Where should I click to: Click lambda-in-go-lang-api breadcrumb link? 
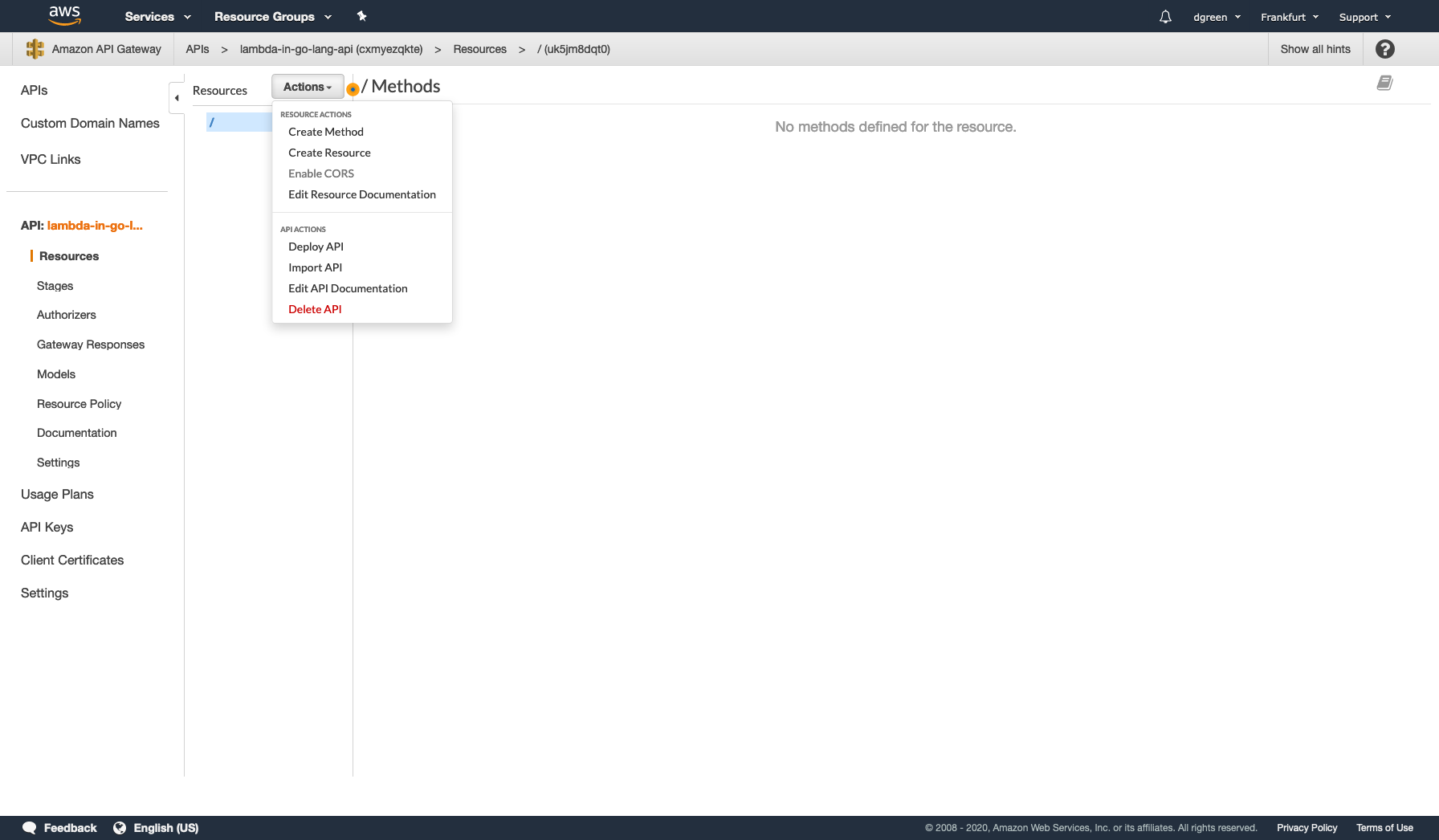(331, 49)
